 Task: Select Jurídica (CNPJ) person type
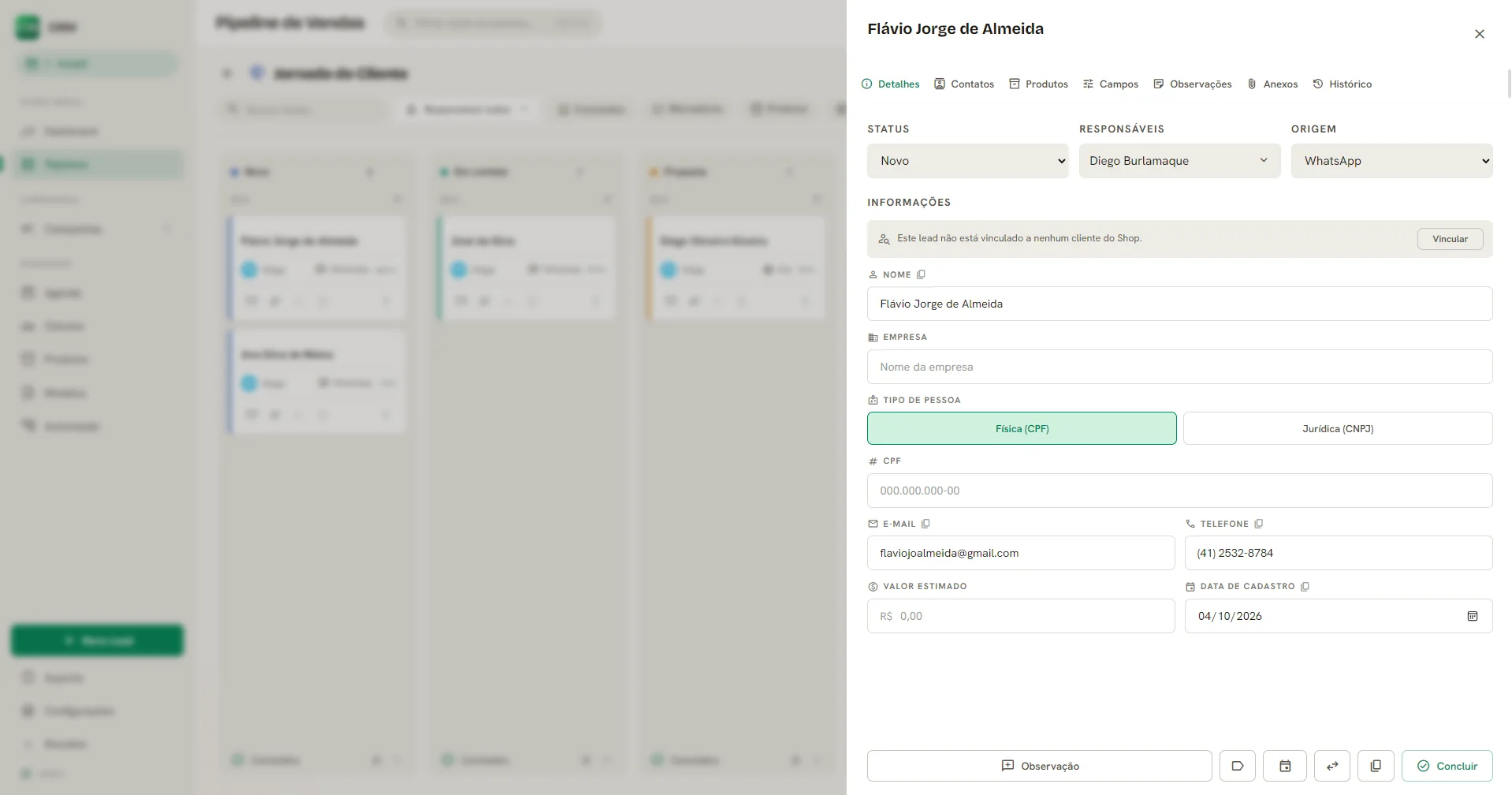[1338, 428]
